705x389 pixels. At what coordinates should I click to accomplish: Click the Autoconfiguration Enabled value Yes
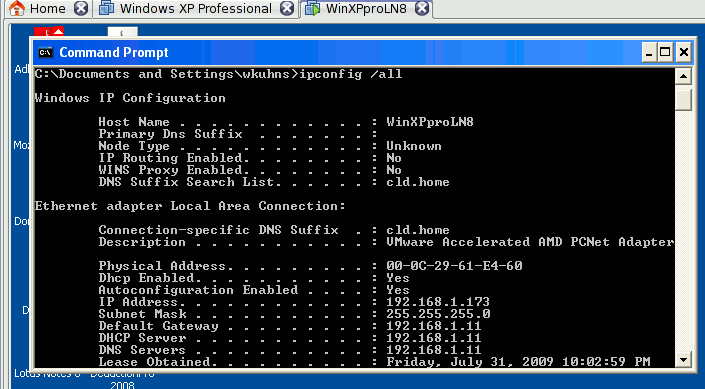point(398,290)
